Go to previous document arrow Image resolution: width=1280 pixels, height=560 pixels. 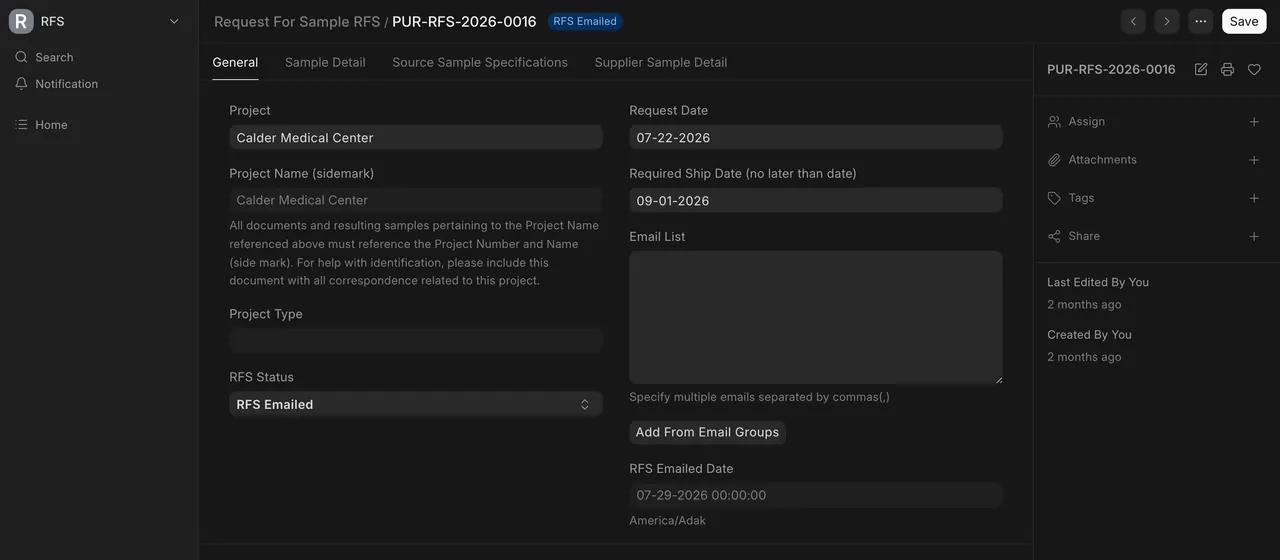(1133, 21)
